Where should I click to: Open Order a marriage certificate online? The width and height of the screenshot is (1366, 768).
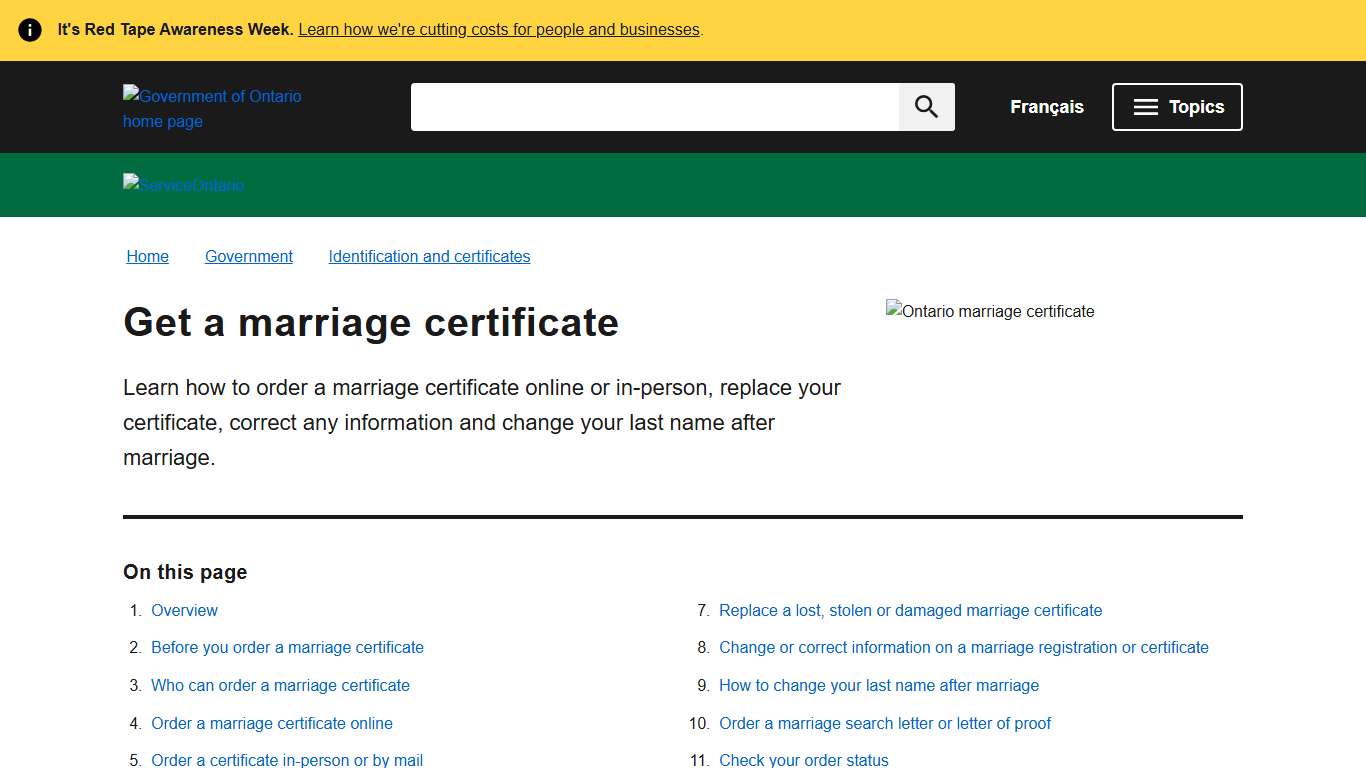pos(272,723)
